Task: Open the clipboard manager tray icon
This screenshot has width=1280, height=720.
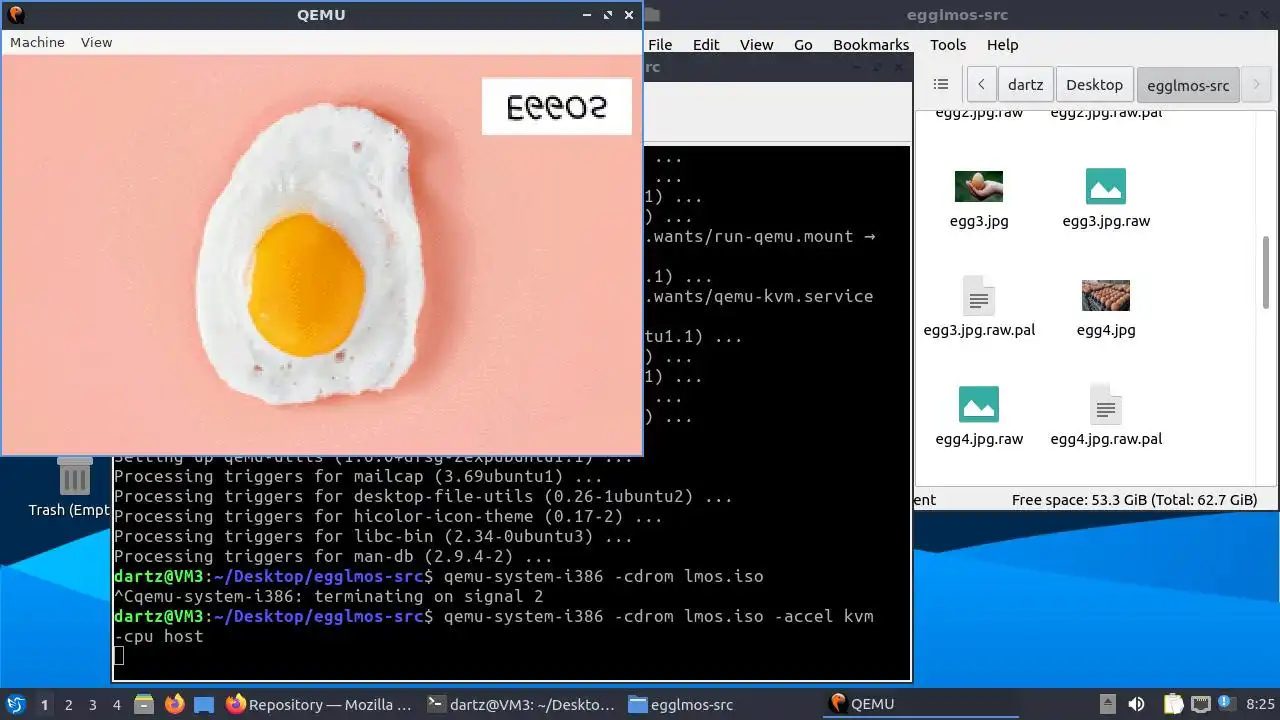Action: tap(1173, 704)
